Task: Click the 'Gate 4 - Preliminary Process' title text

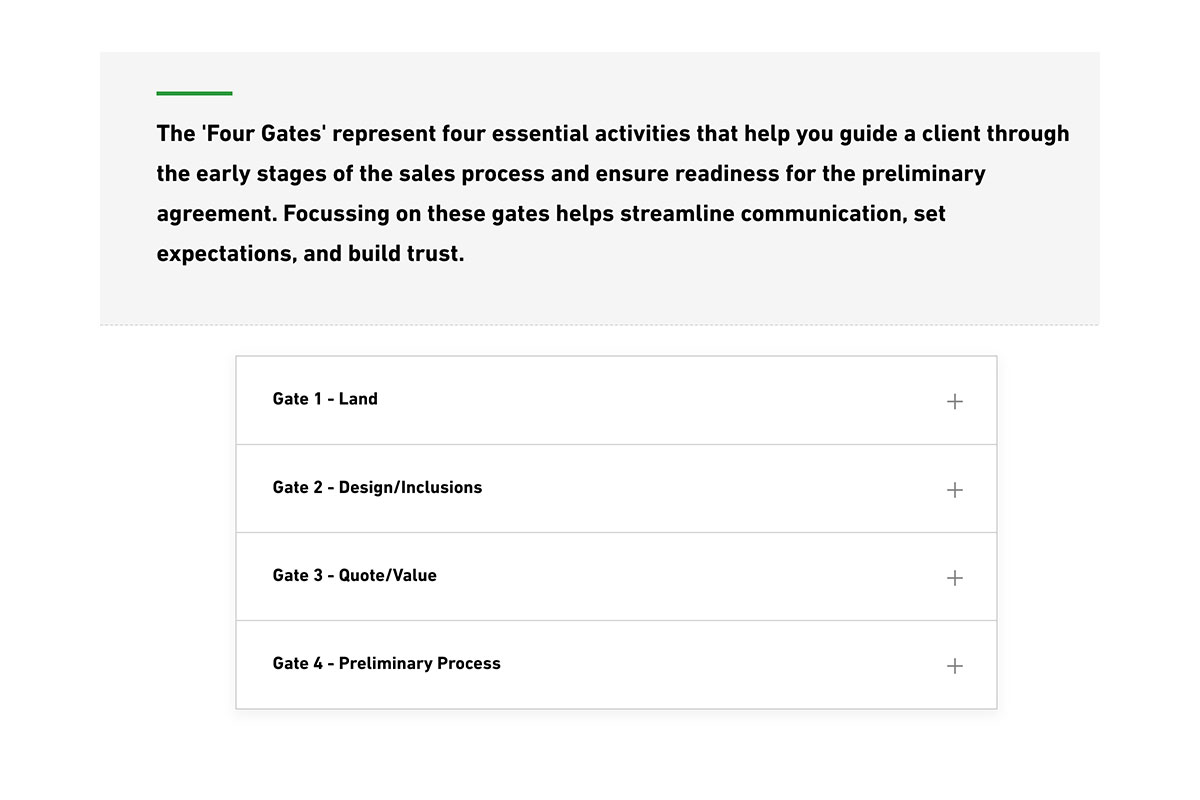Action: (x=386, y=663)
